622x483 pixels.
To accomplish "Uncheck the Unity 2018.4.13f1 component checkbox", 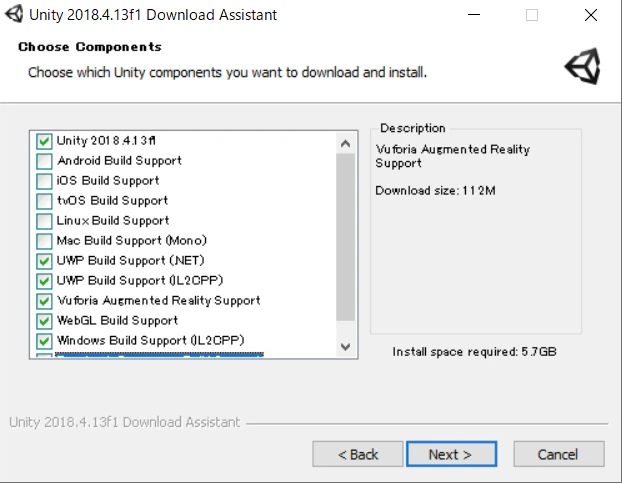I will click(x=44, y=141).
